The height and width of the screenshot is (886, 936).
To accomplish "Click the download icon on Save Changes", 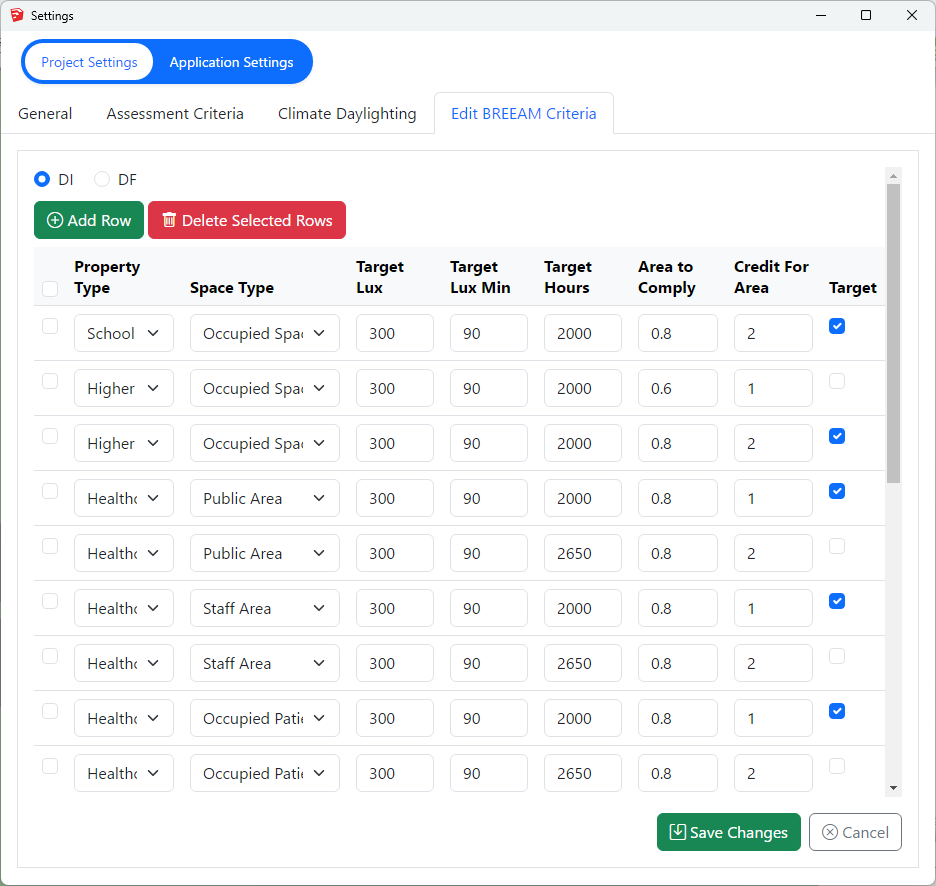I will point(677,832).
